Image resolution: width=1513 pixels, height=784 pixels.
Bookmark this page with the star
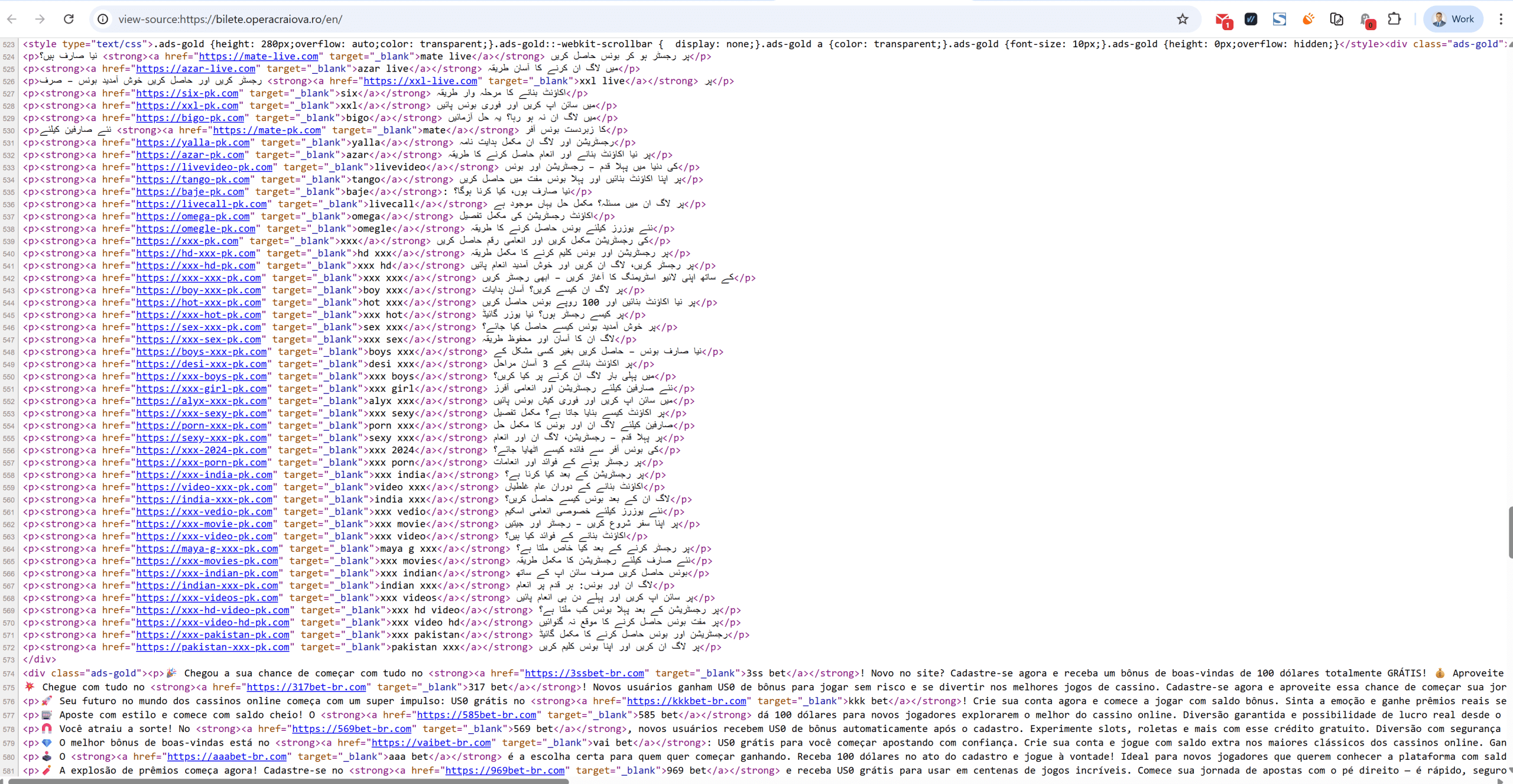pos(1182,19)
